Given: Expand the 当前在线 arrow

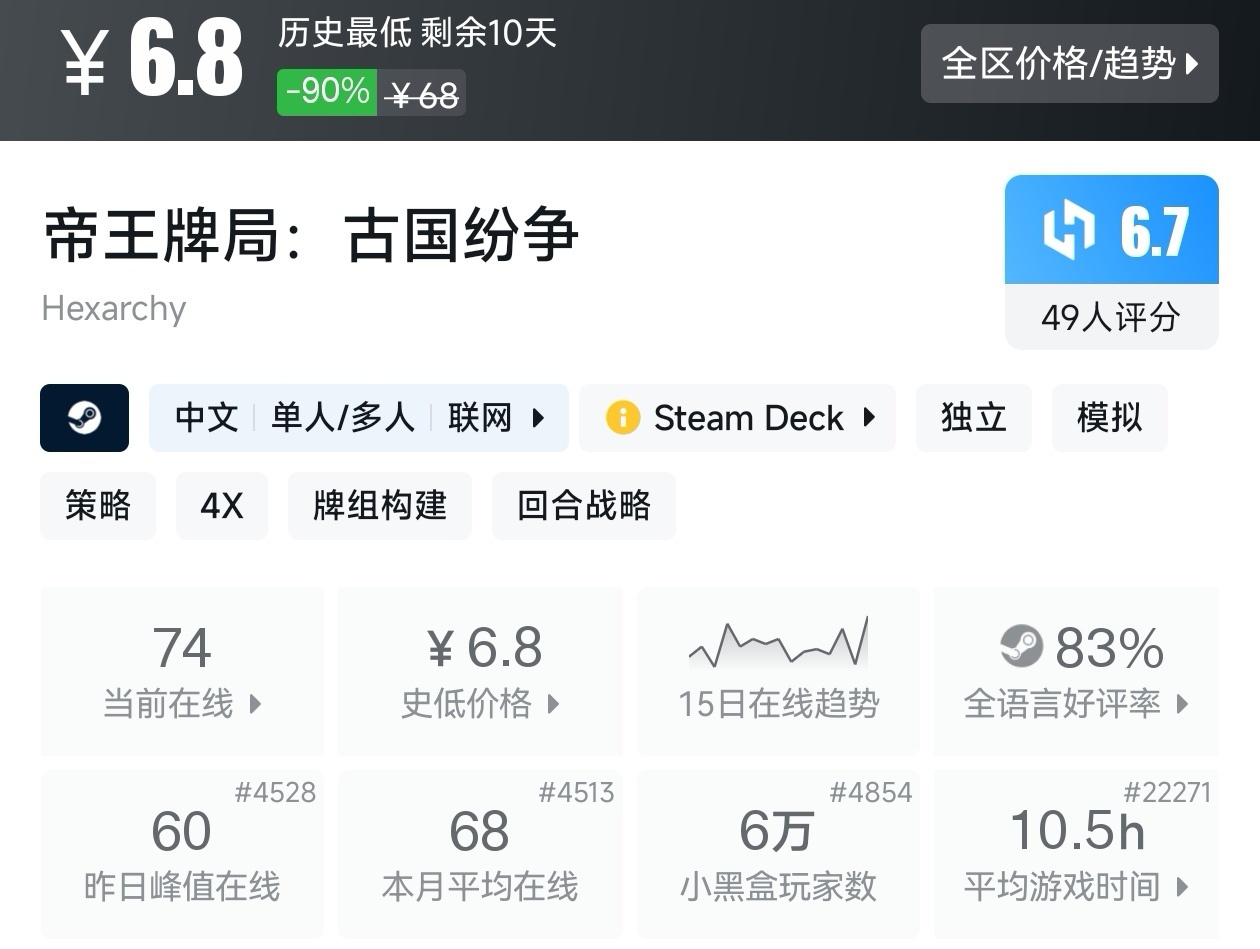Looking at the screenshot, I should click(x=255, y=704).
